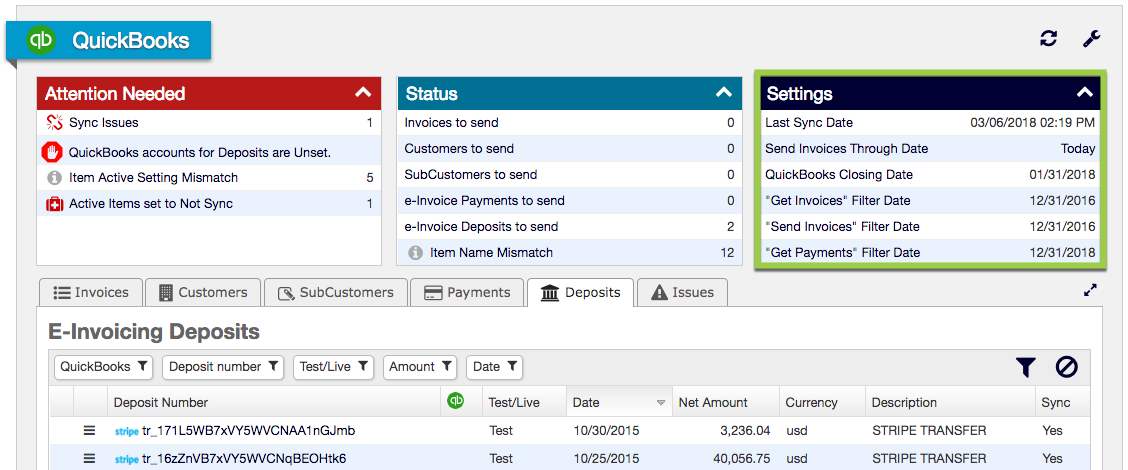Click the 10/30/2015 date cell
The image size is (1128, 470).
click(x=619, y=431)
